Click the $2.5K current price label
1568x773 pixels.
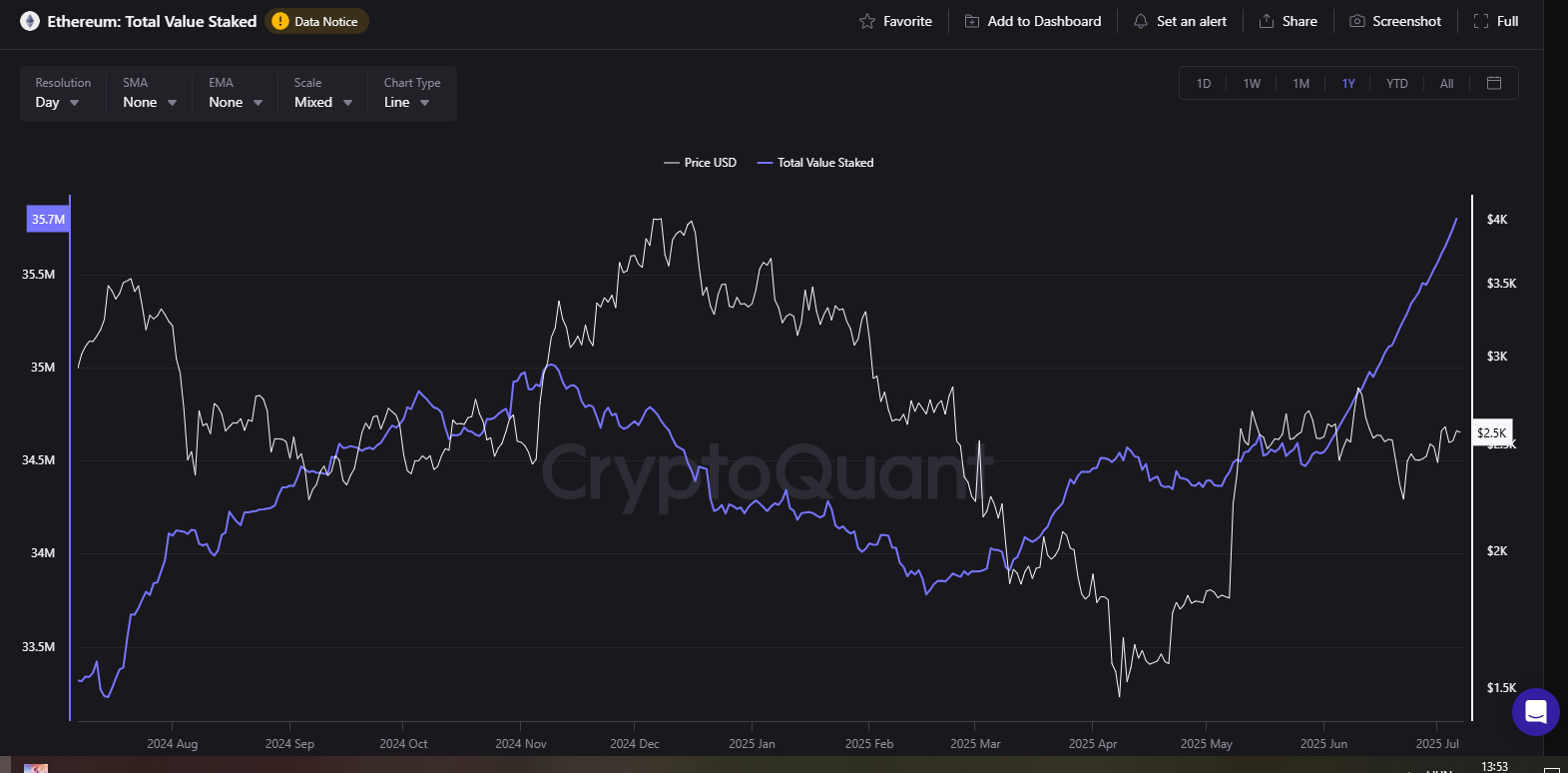click(x=1492, y=432)
